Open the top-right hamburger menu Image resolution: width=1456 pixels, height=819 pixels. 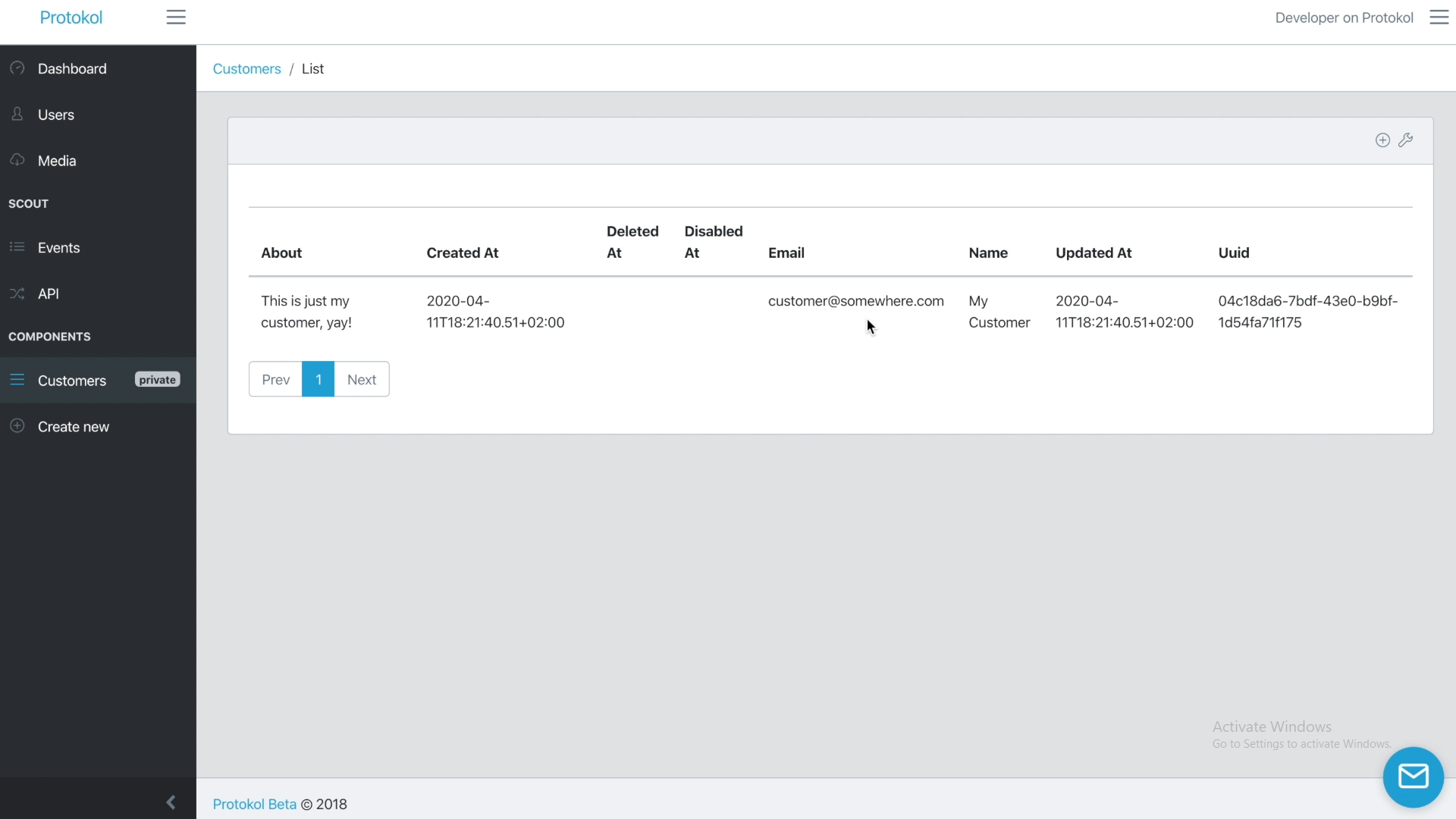point(1439,17)
